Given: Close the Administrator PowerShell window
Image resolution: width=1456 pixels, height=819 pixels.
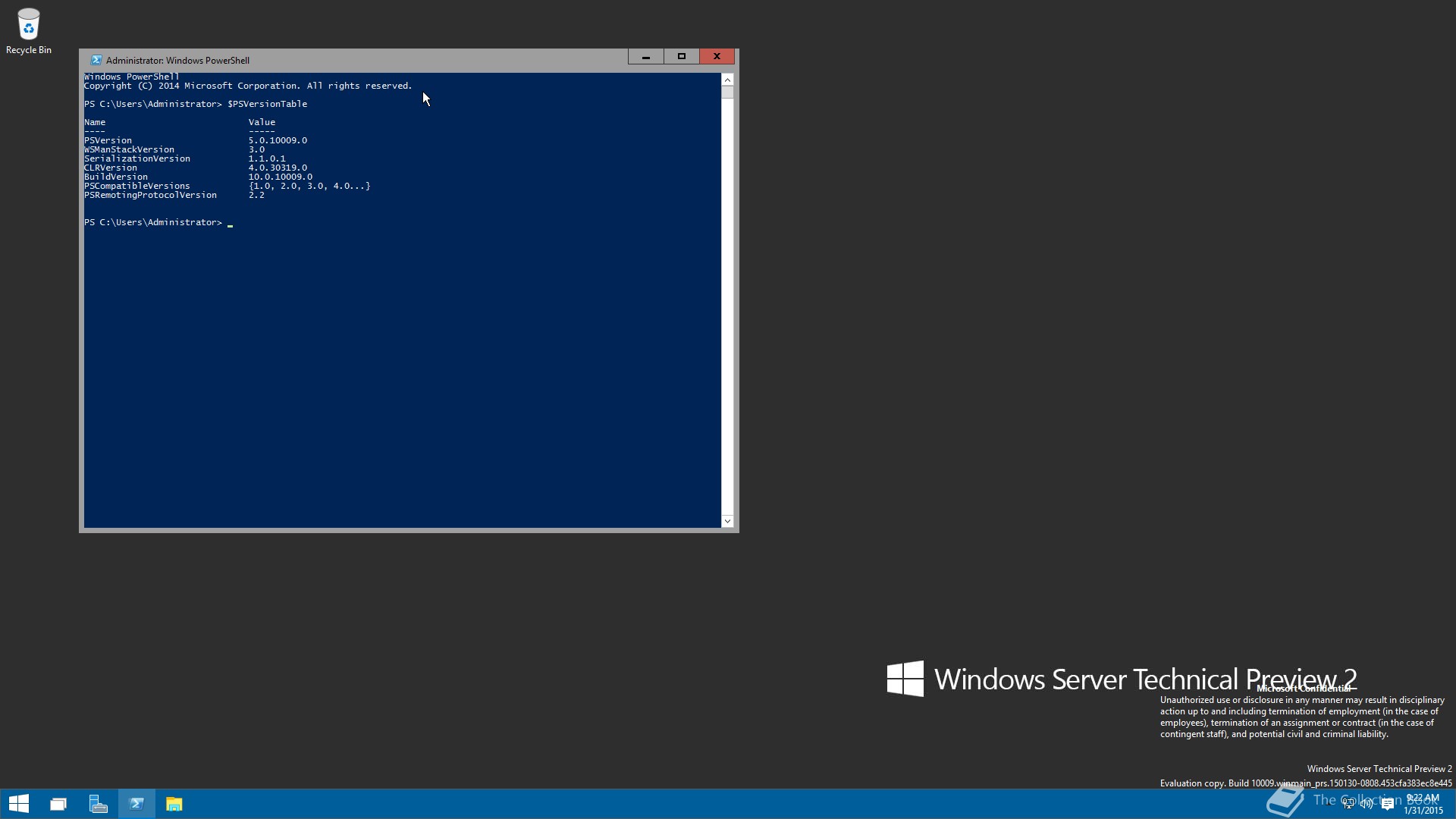Looking at the screenshot, I should tap(717, 57).
